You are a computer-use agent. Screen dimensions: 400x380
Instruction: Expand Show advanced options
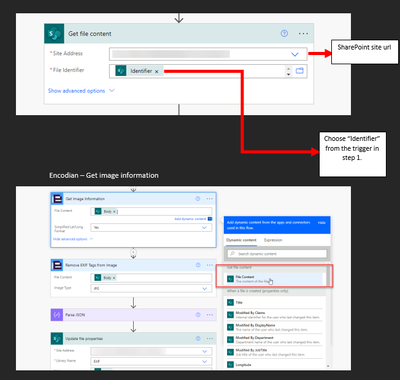coord(81,91)
